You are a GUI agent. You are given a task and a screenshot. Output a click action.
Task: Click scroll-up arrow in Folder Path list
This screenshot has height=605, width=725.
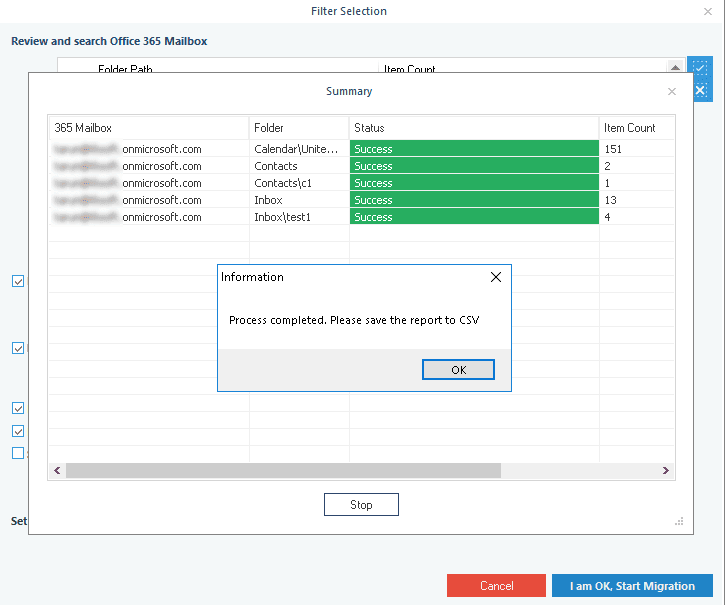click(x=675, y=67)
